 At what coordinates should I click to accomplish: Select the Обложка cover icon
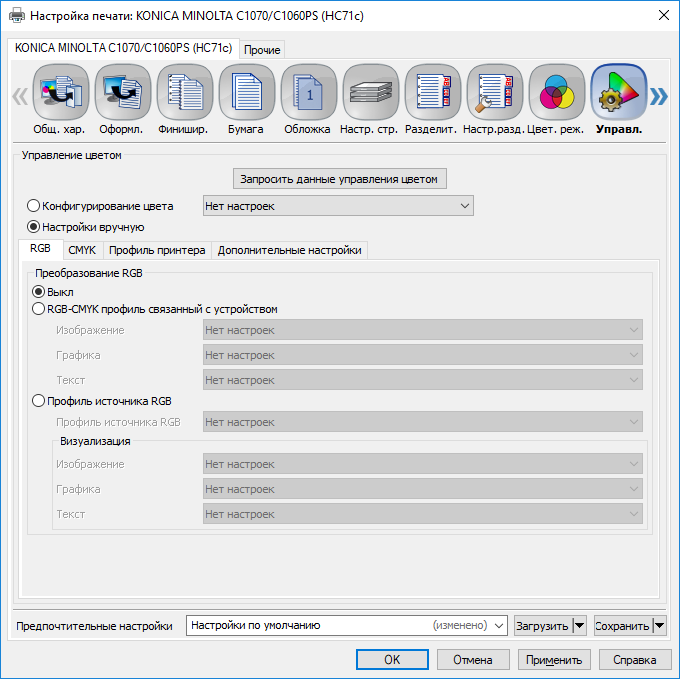point(309,92)
